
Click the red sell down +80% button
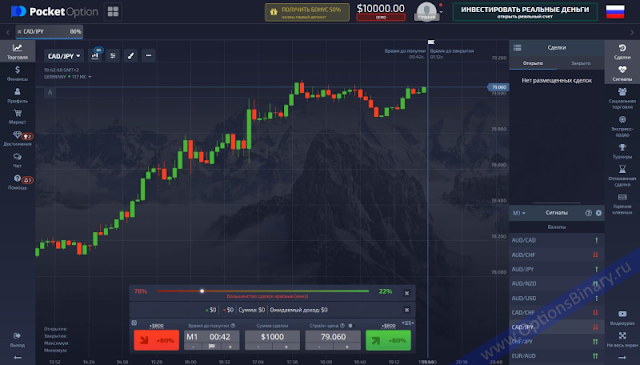[156, 340]
